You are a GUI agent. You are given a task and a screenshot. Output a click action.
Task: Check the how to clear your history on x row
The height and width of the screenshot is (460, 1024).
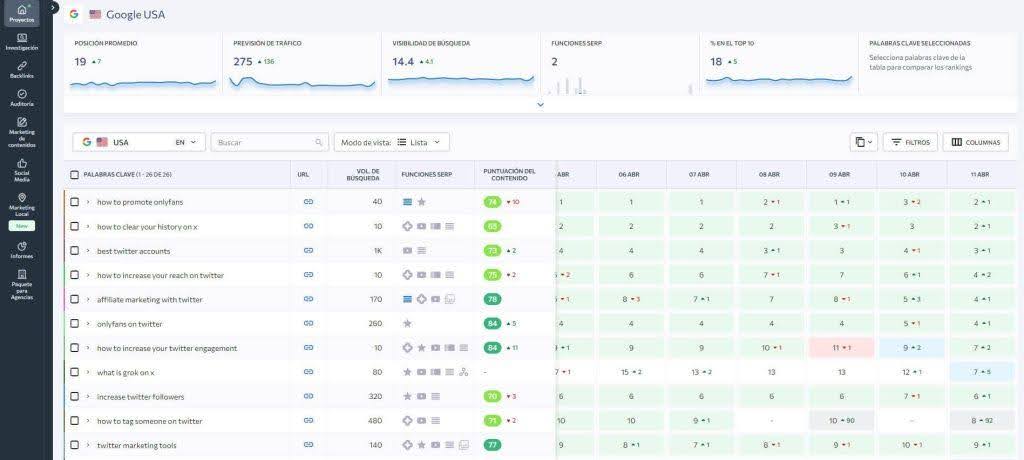pyautogui.click(x=74, y=226)
